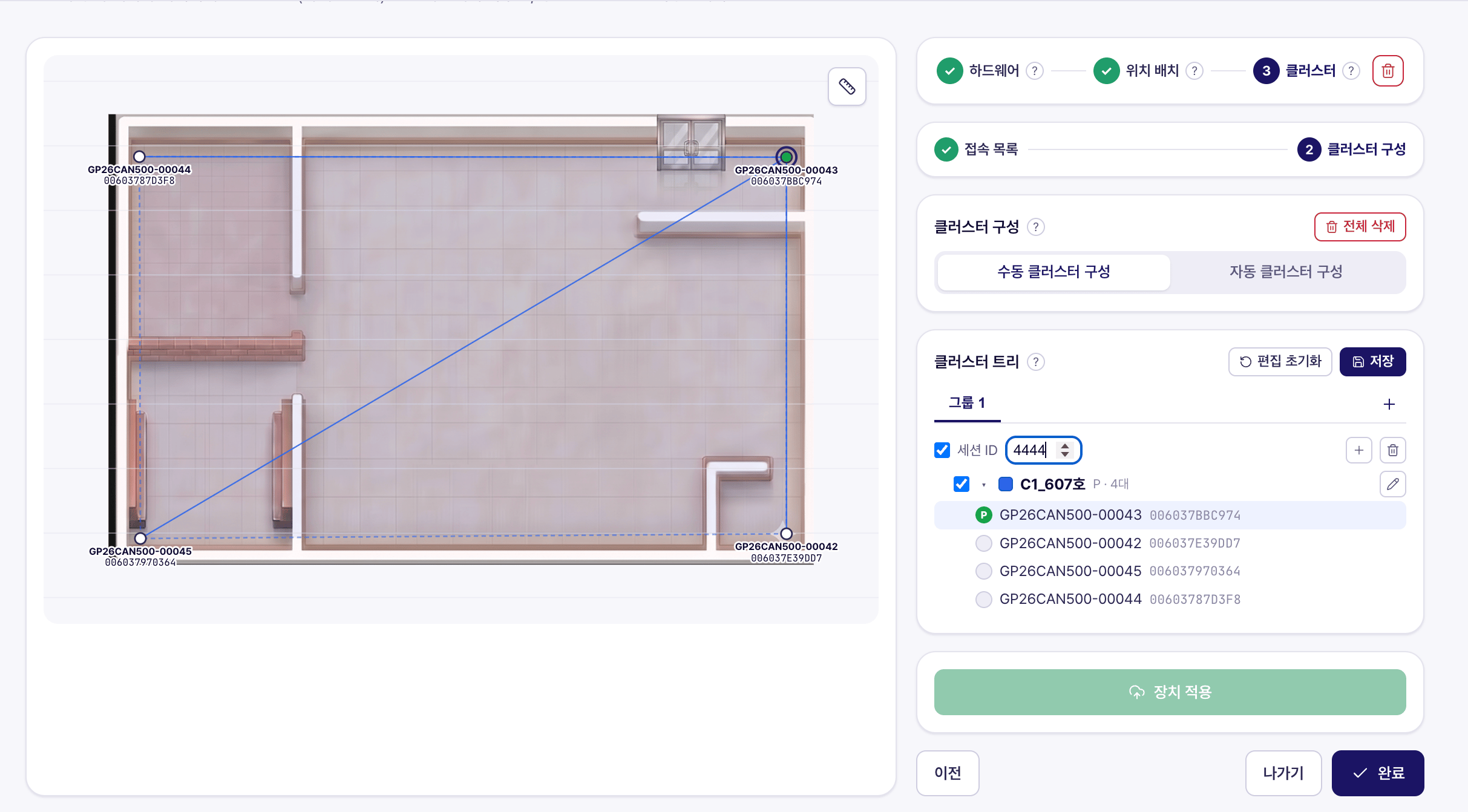
Task: Click 편집 초기화 button
Action: [x=1280, y=362]
